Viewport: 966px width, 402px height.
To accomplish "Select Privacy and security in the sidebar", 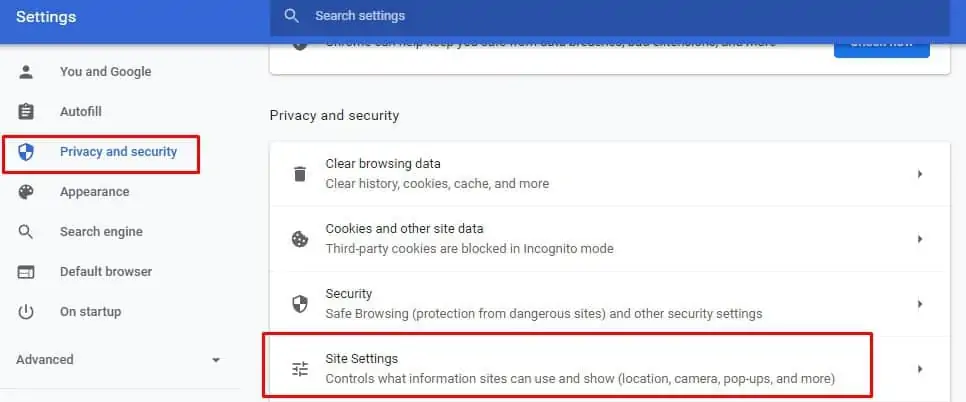I will click(x=118, y=152).
